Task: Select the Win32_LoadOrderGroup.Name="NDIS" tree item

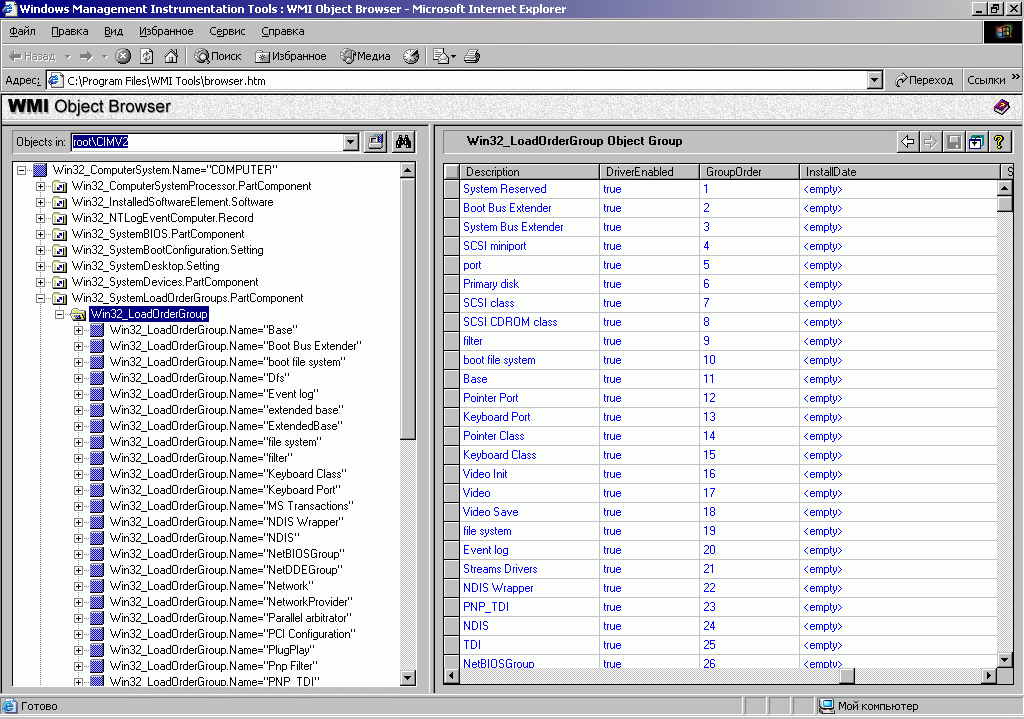Action: click(180, 537)
